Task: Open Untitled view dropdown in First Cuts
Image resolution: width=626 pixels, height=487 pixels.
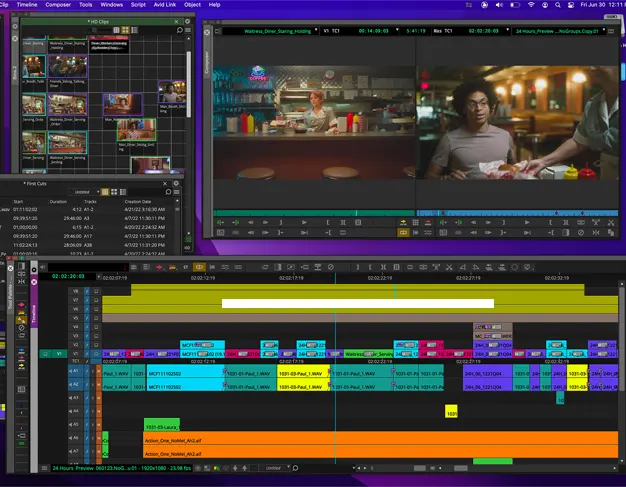Action: [85, 192]
